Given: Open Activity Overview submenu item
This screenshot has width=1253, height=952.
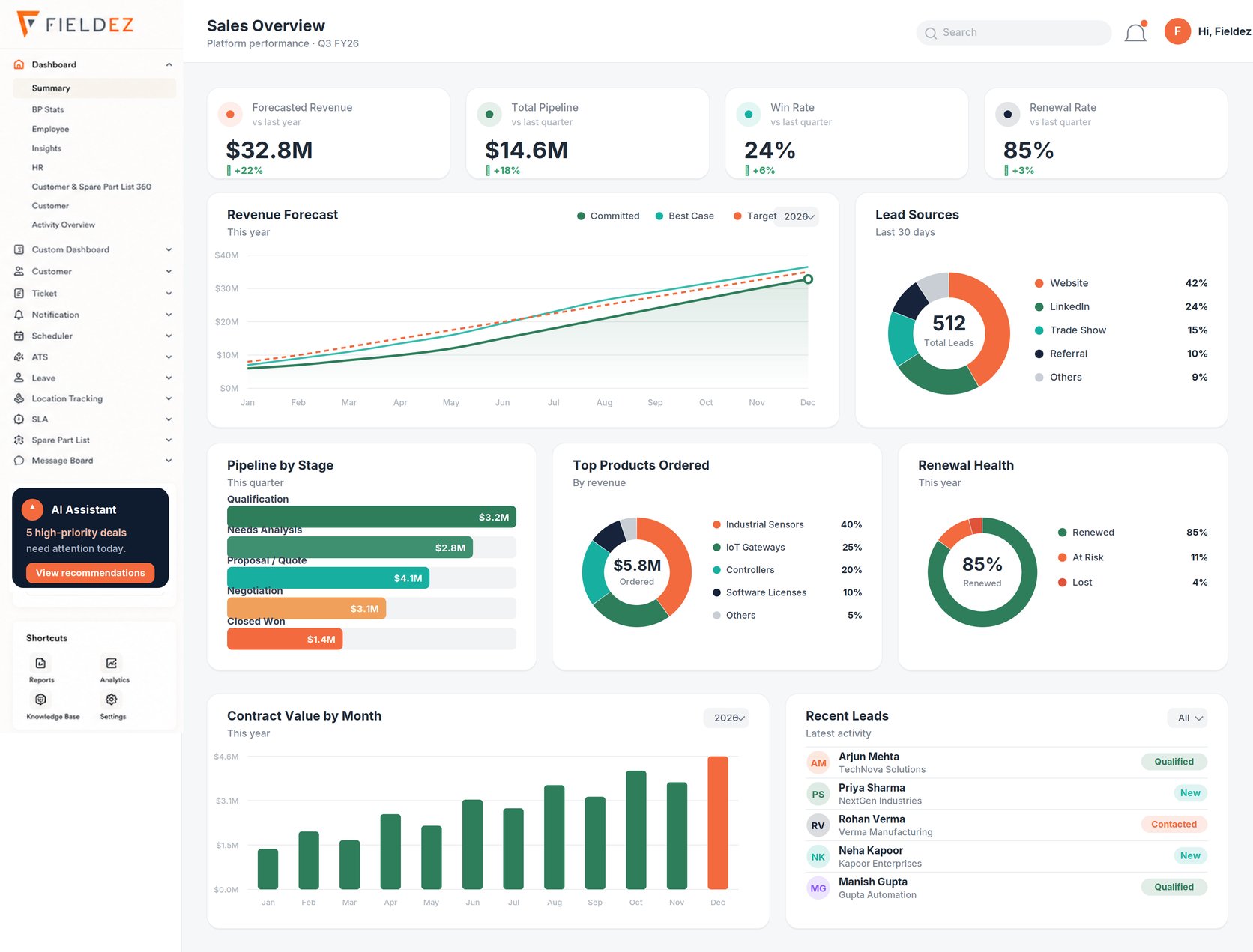Looking at the screenshot, I should (64, 225).
